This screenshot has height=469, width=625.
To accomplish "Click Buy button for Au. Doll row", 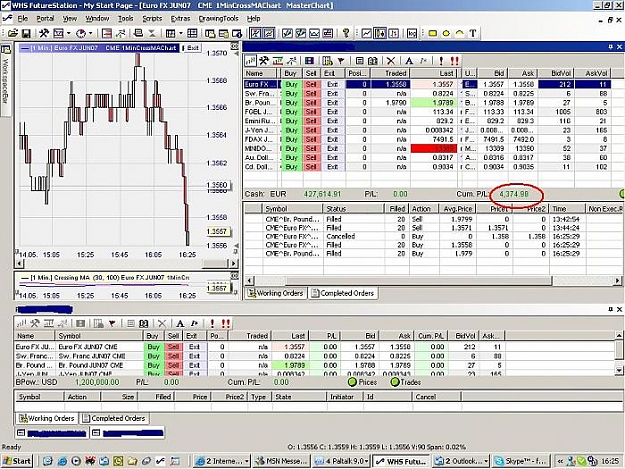I will tap(291, 158).
